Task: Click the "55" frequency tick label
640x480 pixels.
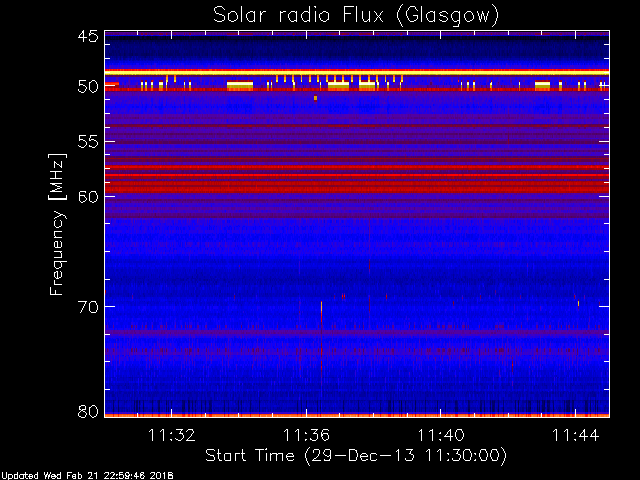Action: click(x=88, y=142)
